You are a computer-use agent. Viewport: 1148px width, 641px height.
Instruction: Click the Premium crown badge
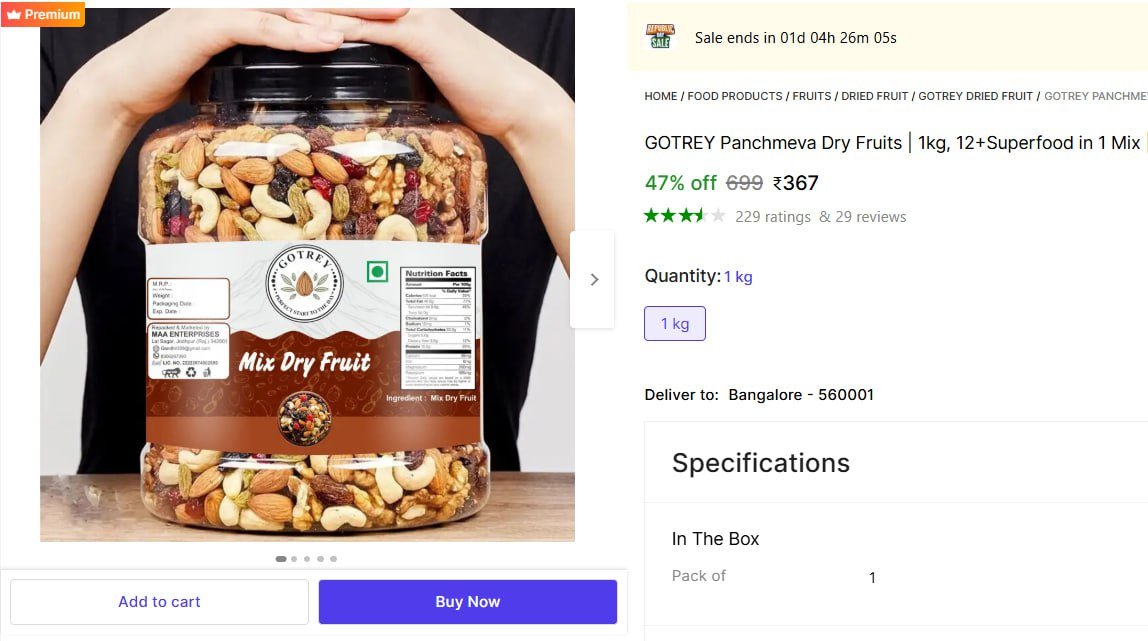pyautogui.click(x=43, y=14)
